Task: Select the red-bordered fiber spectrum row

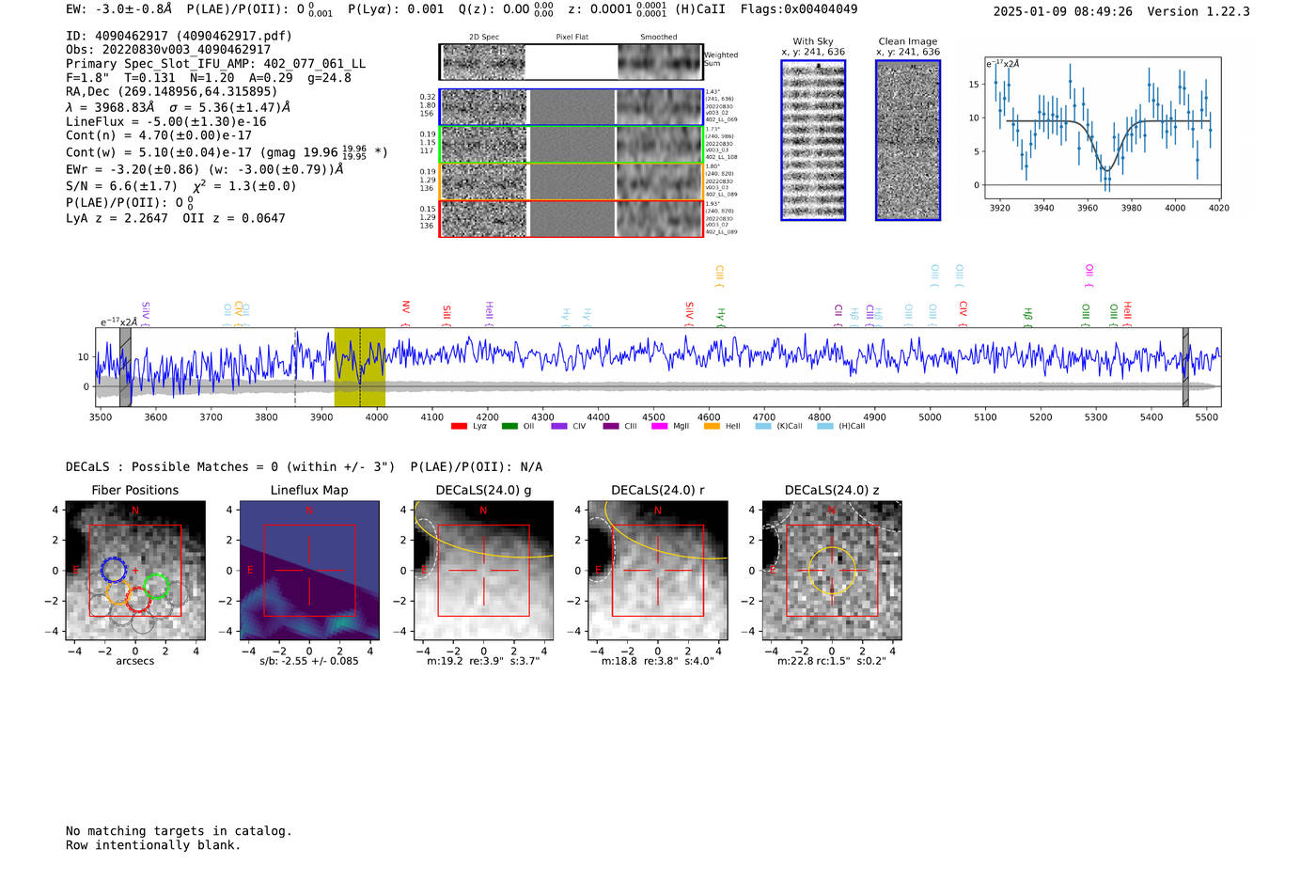Action: click(x=572, y=218)
